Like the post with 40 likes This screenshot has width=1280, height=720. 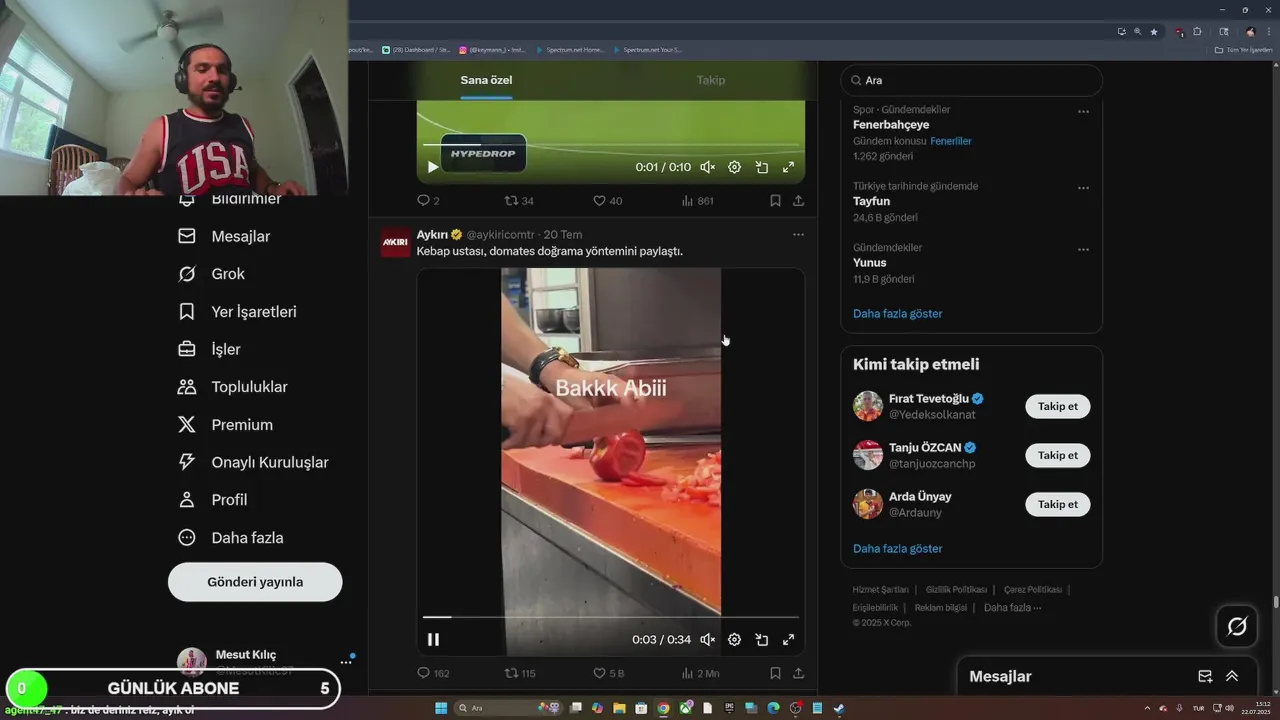point(608,201)
